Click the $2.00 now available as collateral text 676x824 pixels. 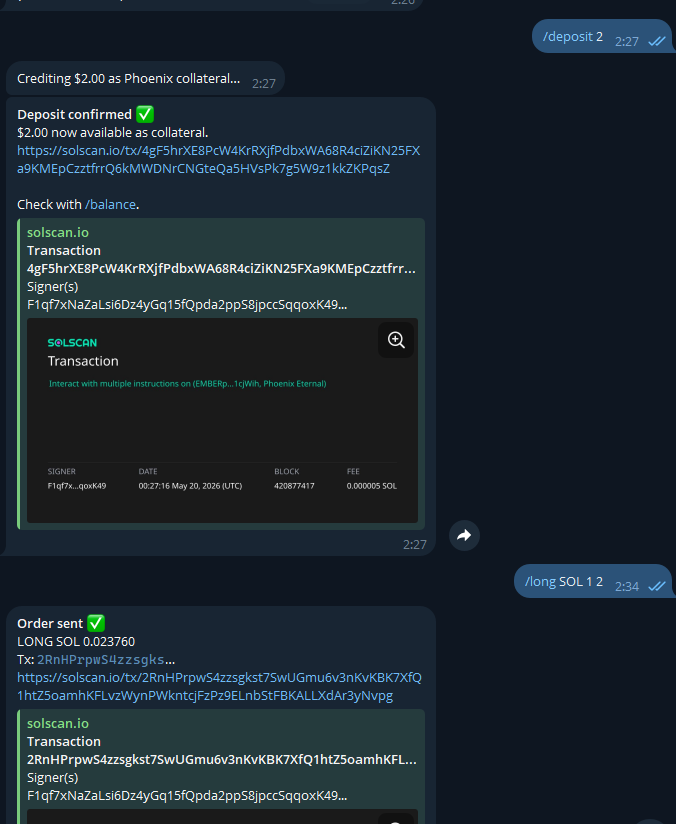click(x=112, y=132)
